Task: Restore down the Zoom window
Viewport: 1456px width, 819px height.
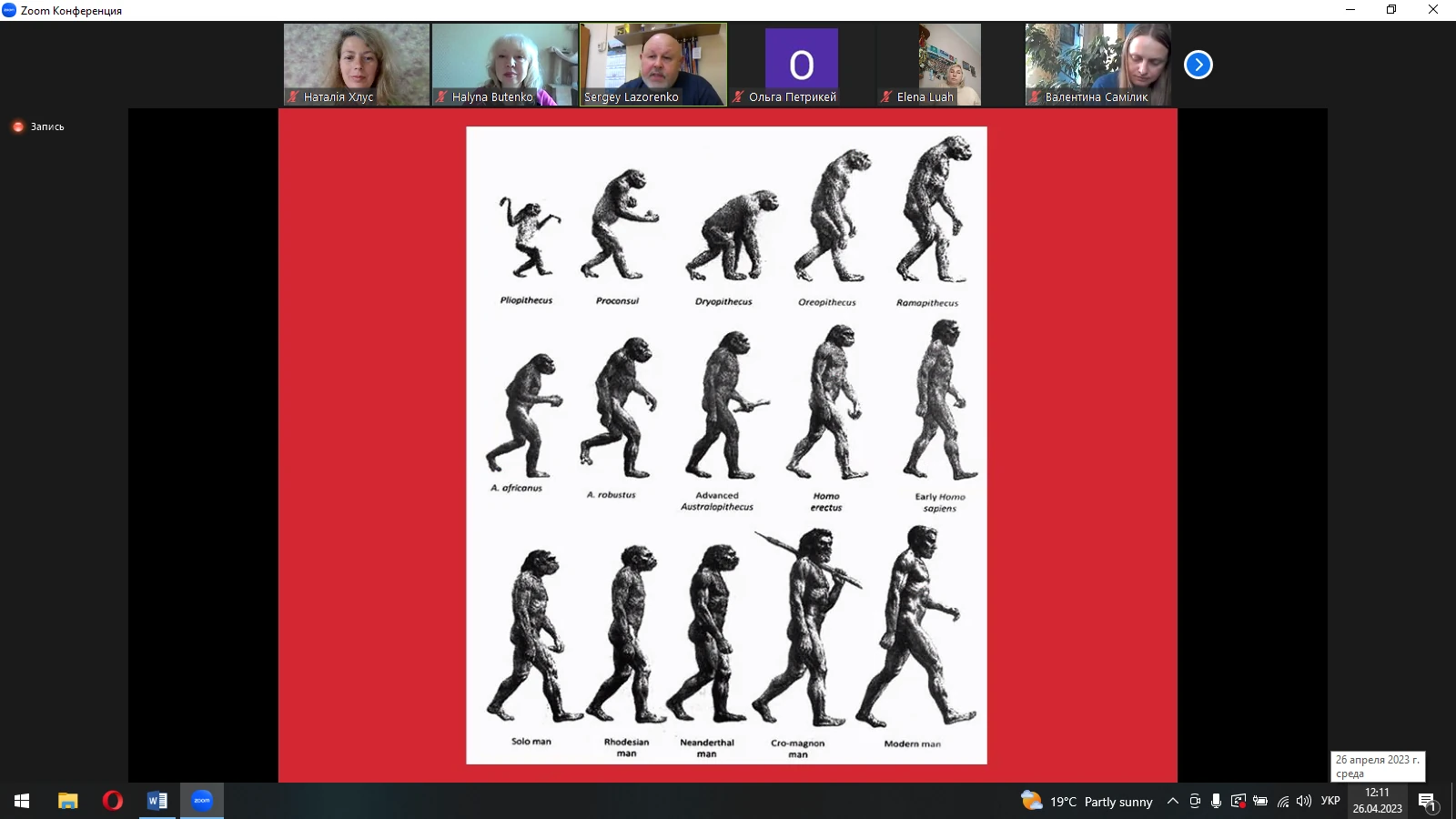Action: coord(1391,10)
